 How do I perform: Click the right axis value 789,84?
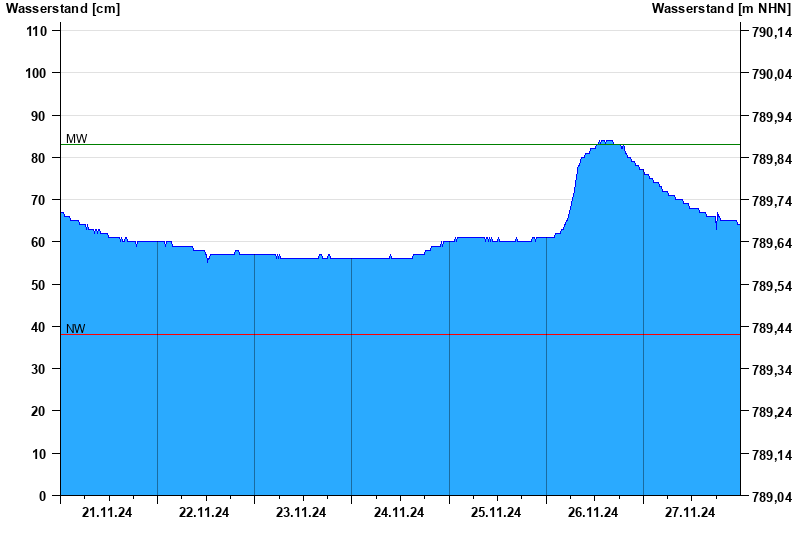point(772,159)
